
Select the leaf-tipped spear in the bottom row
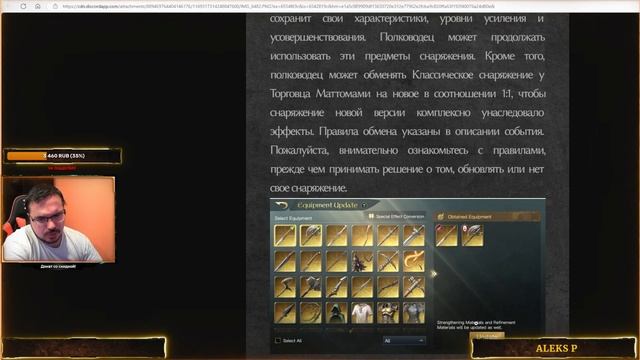coord(285,313)
